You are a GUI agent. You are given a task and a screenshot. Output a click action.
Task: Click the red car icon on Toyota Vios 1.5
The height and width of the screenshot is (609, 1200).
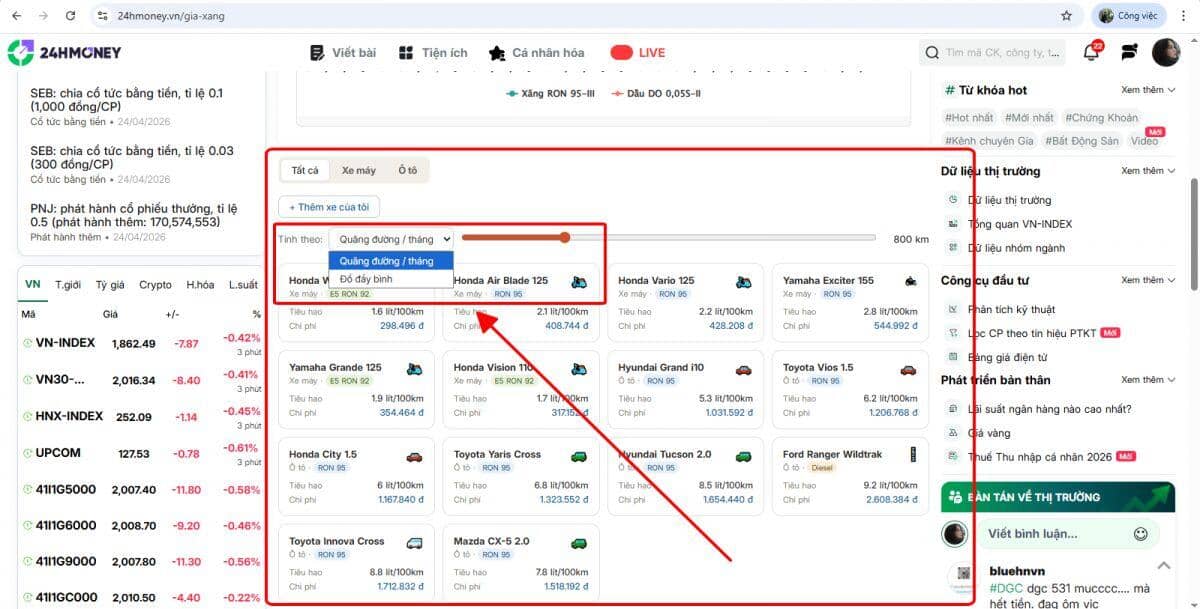pos(908,369)
